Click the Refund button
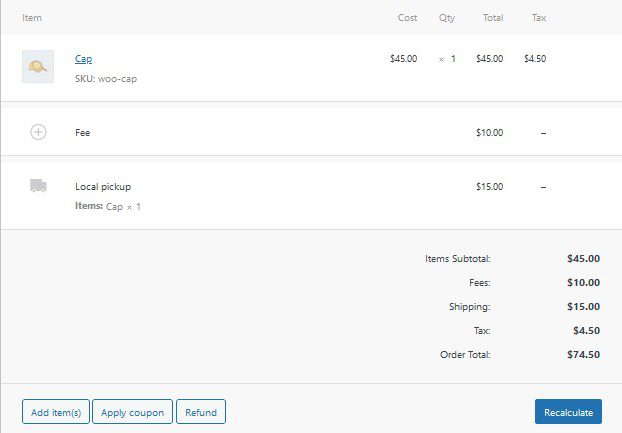The width and height of the screenshot is (622, 433). tap(201, 412)
